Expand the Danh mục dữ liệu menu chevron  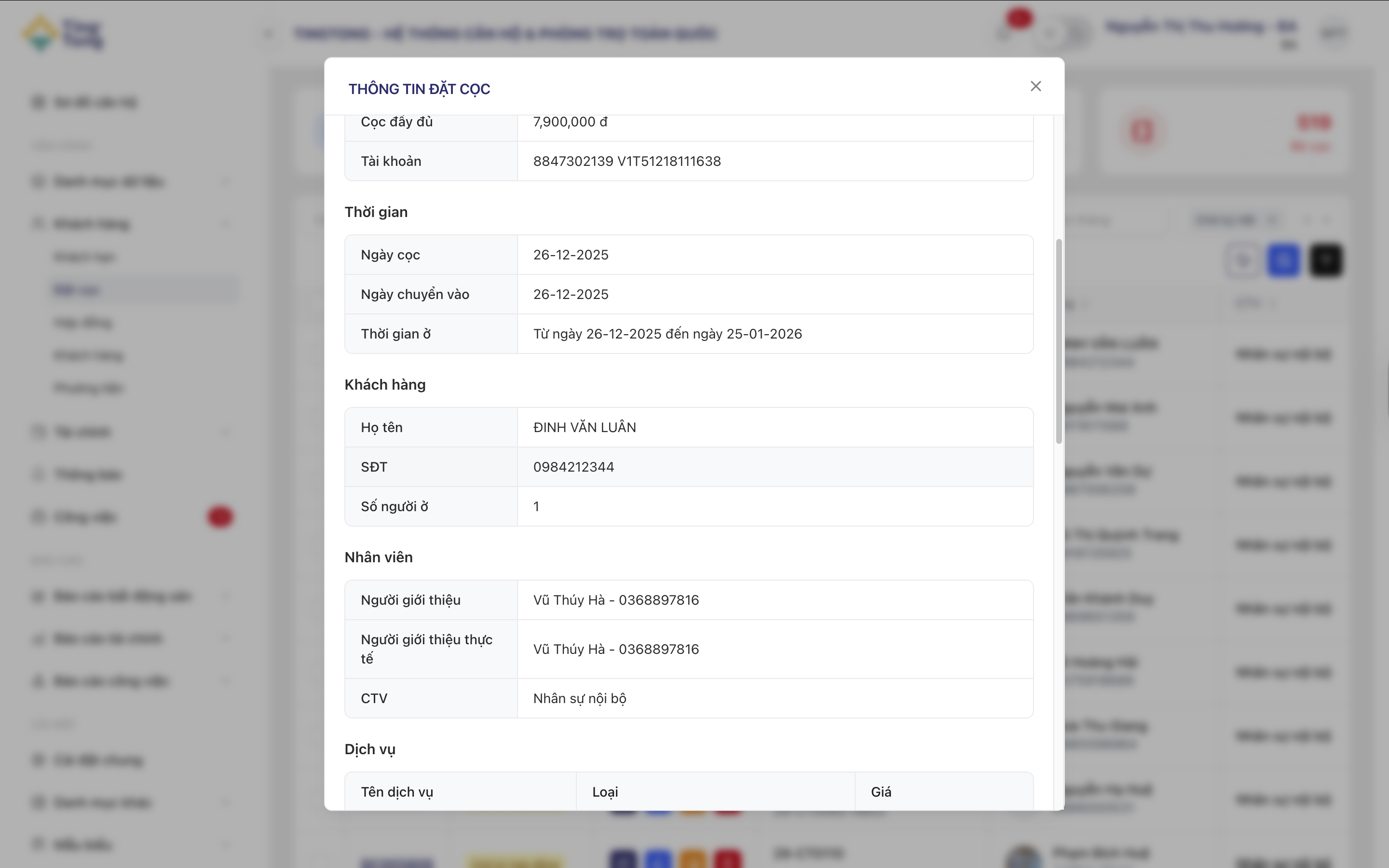pos(225,182)
